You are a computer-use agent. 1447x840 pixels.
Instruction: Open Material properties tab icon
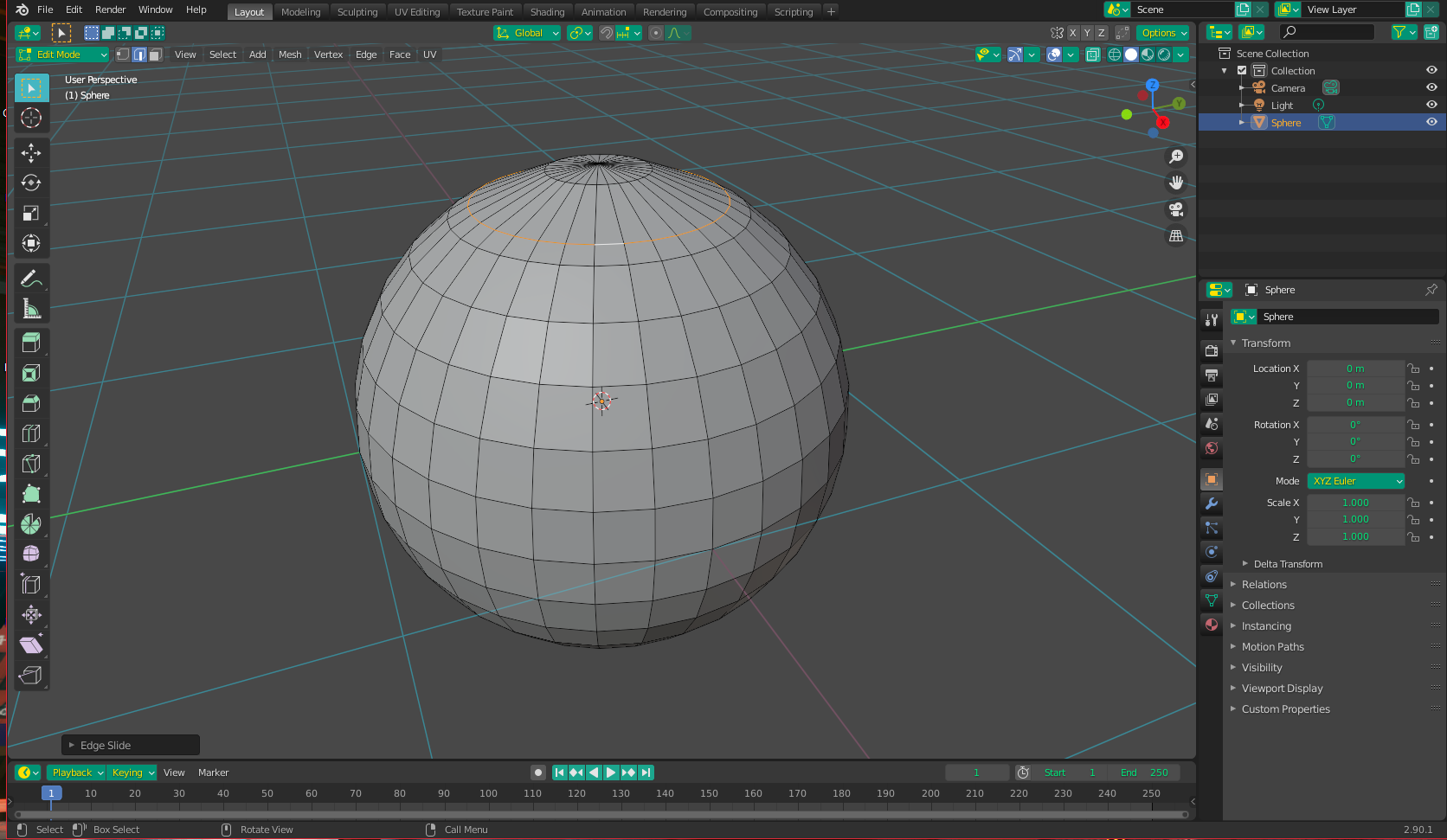(x=1212, y=625)
